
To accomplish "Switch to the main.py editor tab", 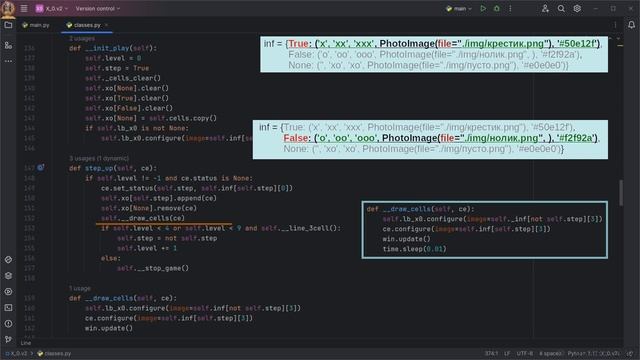I will tap(36, 25).
